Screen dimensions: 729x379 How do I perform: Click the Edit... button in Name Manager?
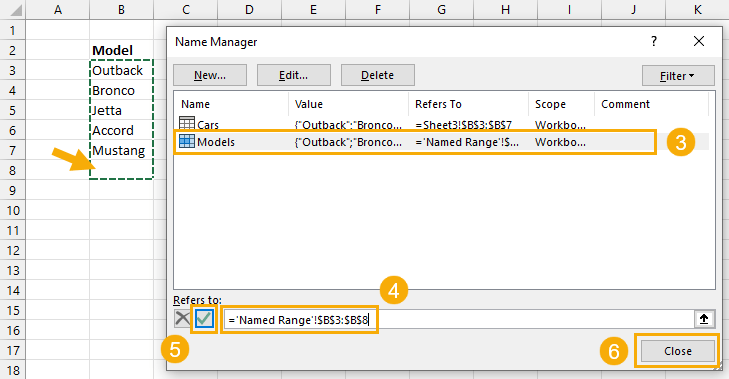[x=293, y=75]
